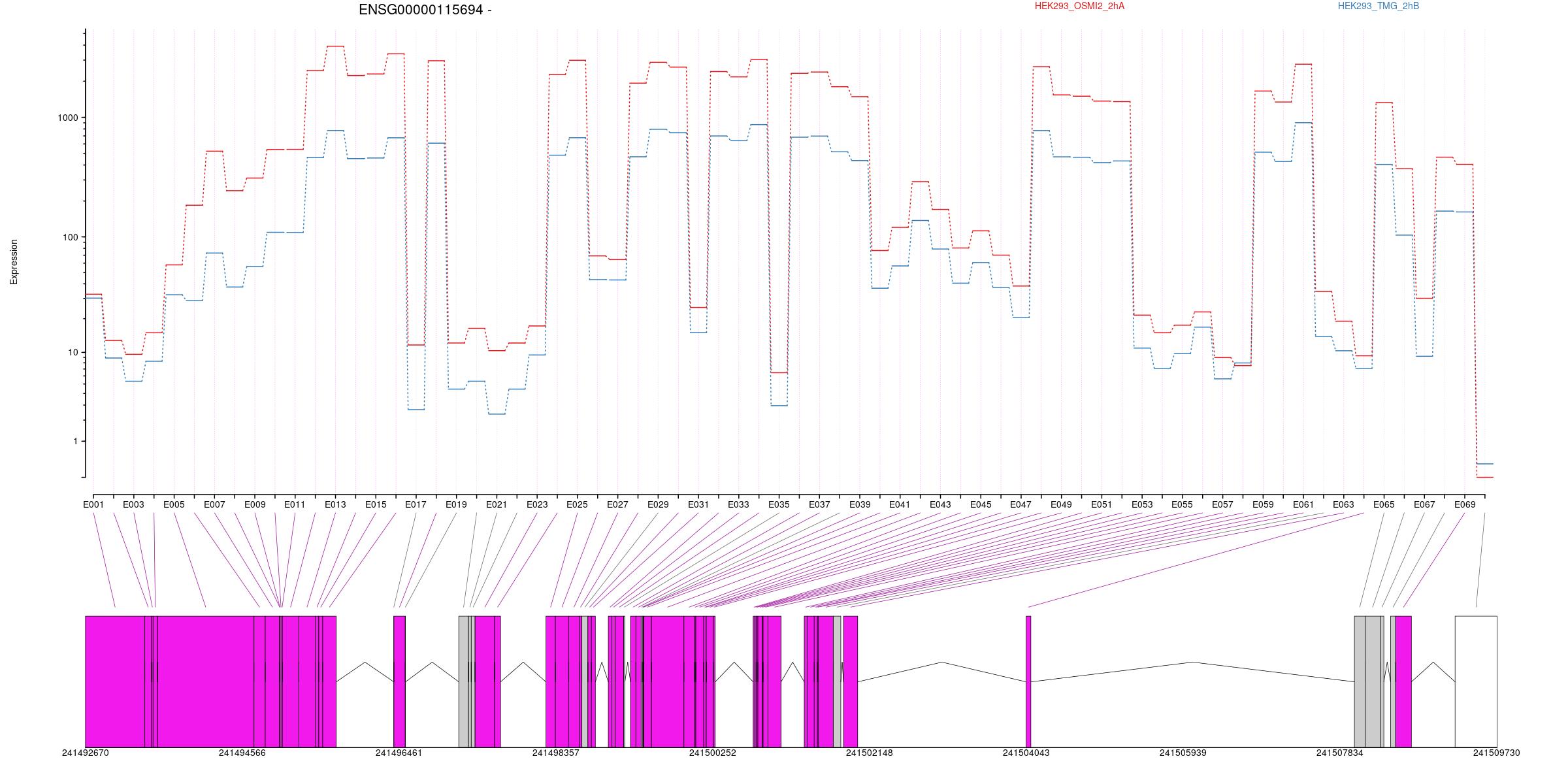Click the E069 exon axis label
This screenshot has width=1568, height=784.
pos(1465,505)
